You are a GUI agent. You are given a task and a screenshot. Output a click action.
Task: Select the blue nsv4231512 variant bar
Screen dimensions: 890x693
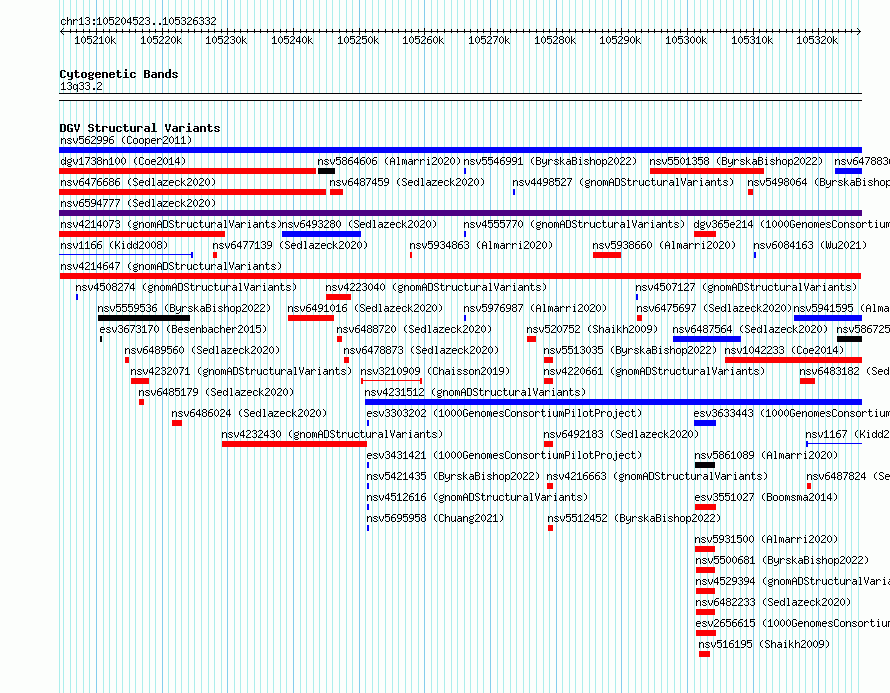[x=614, y=402]
